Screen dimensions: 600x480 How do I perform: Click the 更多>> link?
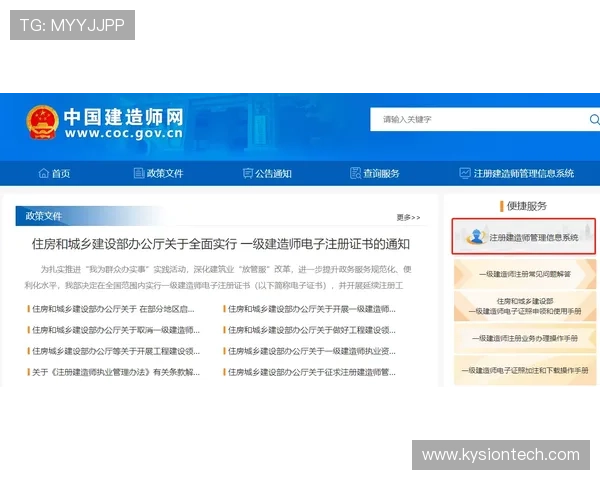[408, 217]
